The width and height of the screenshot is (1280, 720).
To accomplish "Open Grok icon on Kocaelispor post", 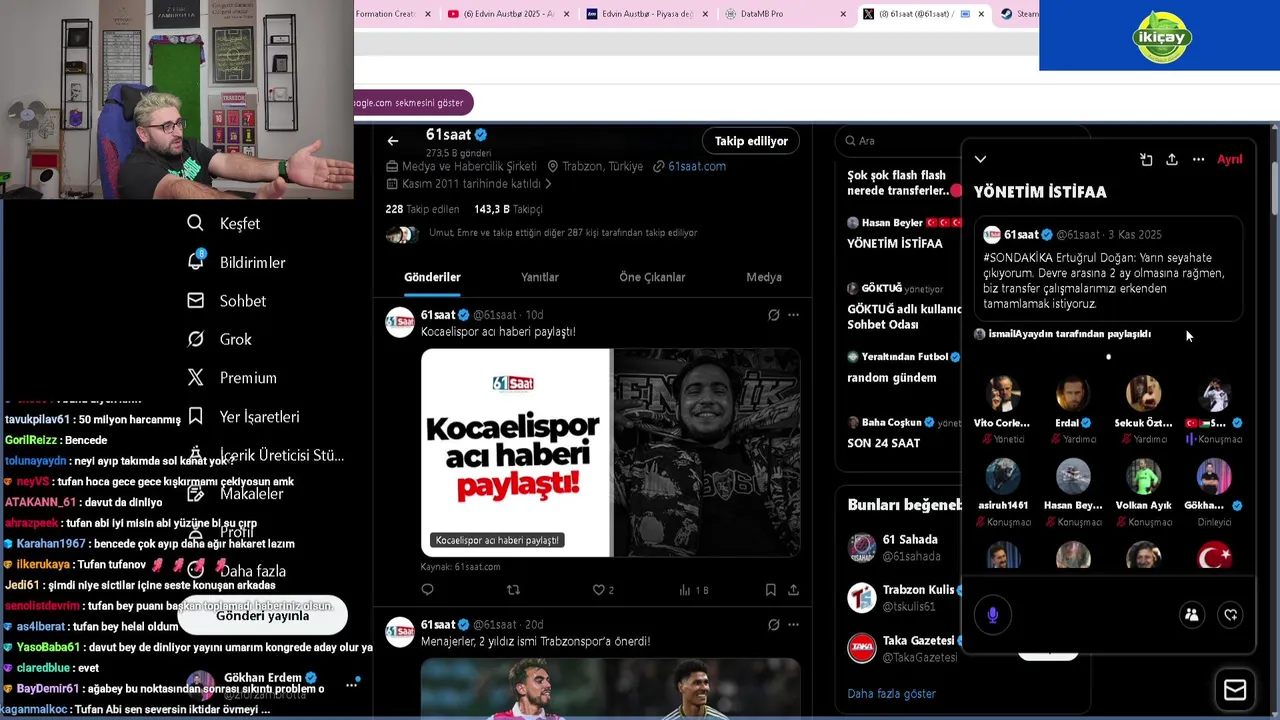I will [773, 315].
